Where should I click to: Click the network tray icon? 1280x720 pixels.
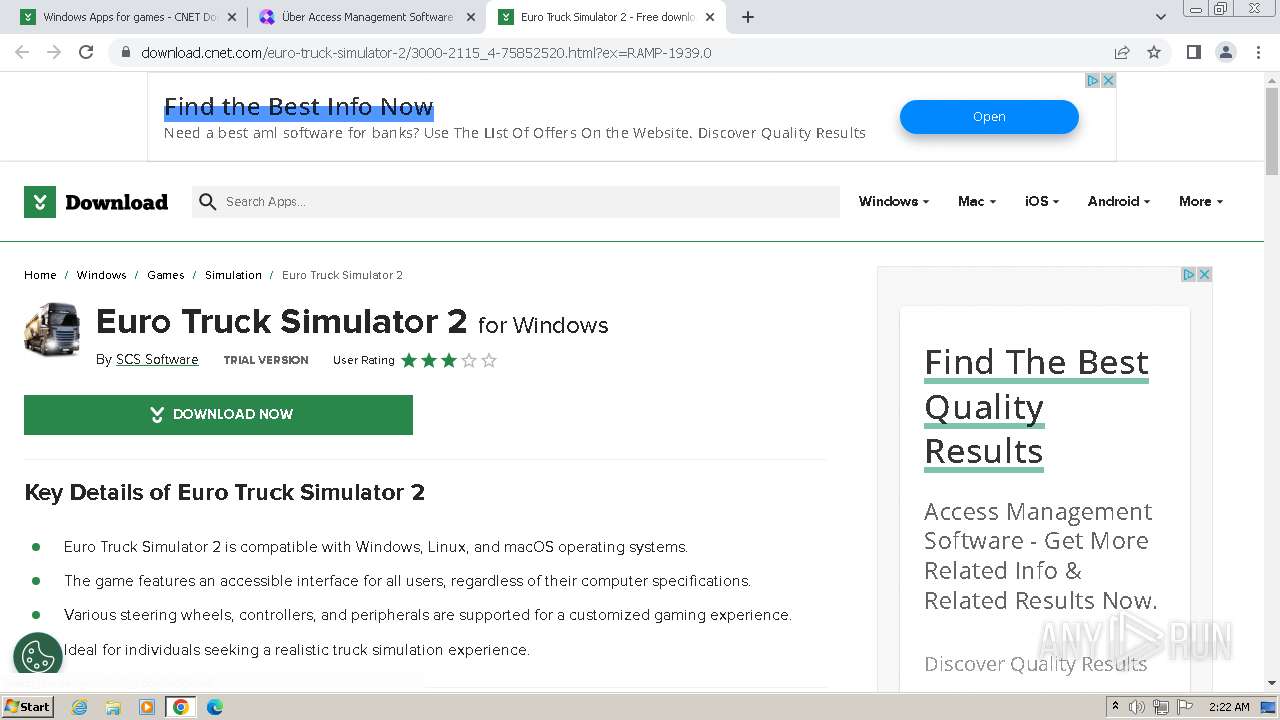(x=1161, y=707)
